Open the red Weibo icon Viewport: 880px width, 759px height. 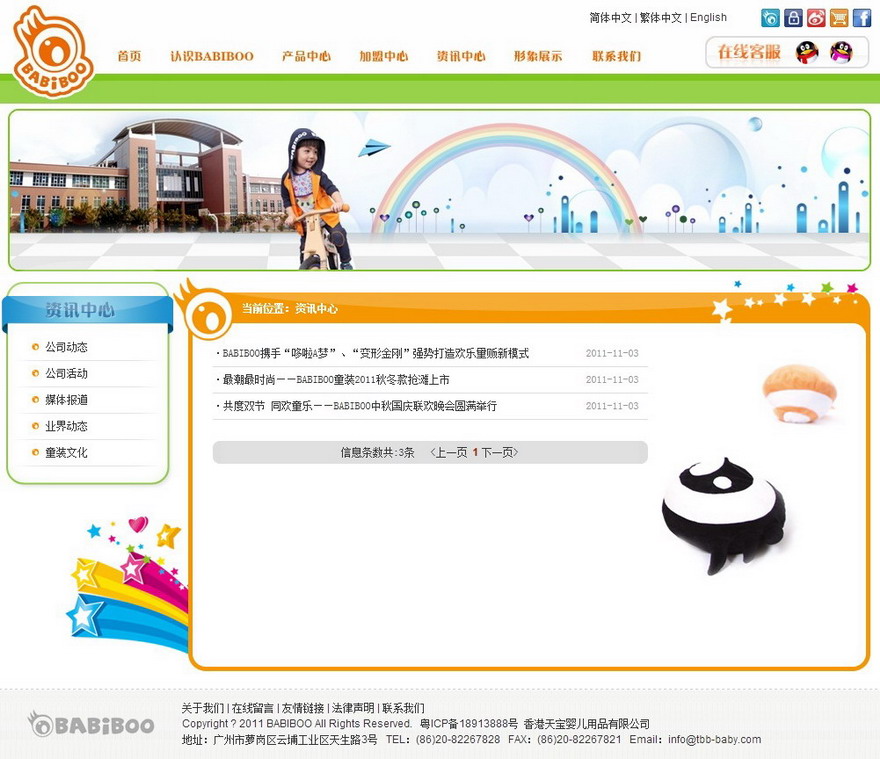816,18
